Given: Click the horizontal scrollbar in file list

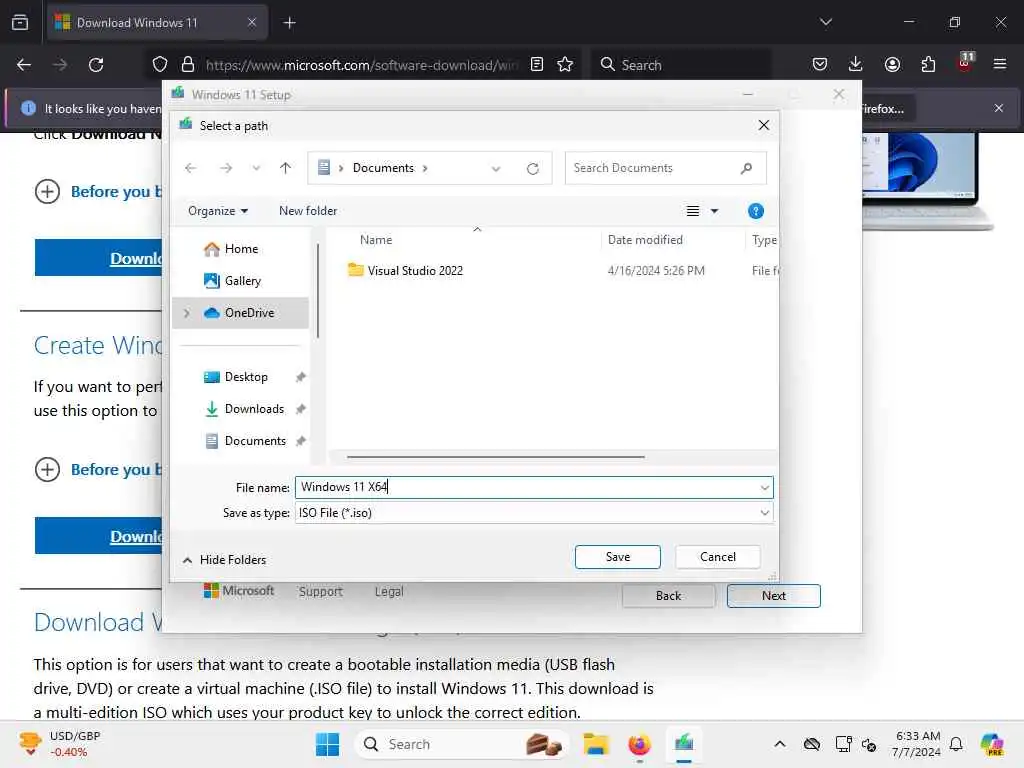Looking at the screenshot, I should [x=496, y=457].
